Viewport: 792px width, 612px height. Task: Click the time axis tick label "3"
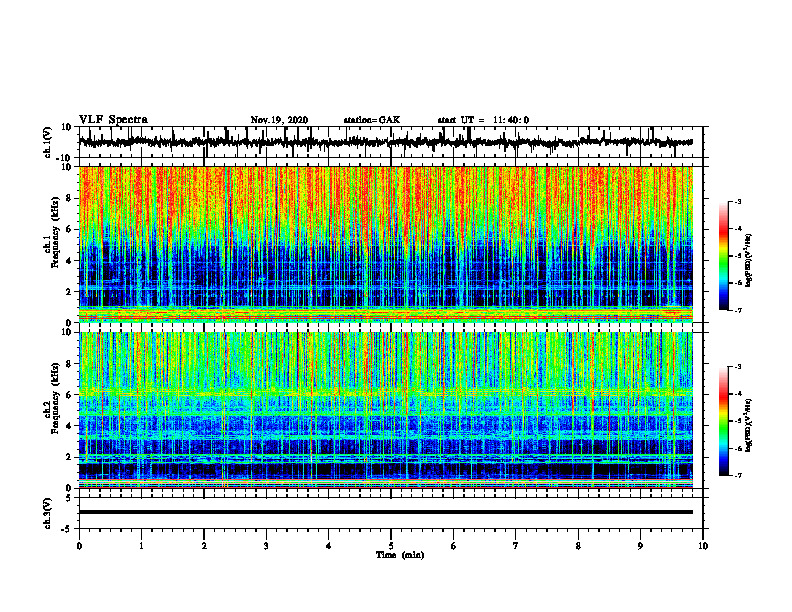pyautogui.click(x=266, y=546)
